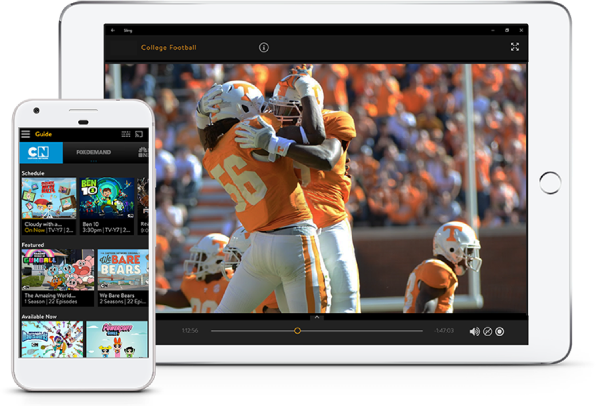Click the elapsed time 1:12:56
The width and height of the screenshot is (596, 406).
pos(190,331)
